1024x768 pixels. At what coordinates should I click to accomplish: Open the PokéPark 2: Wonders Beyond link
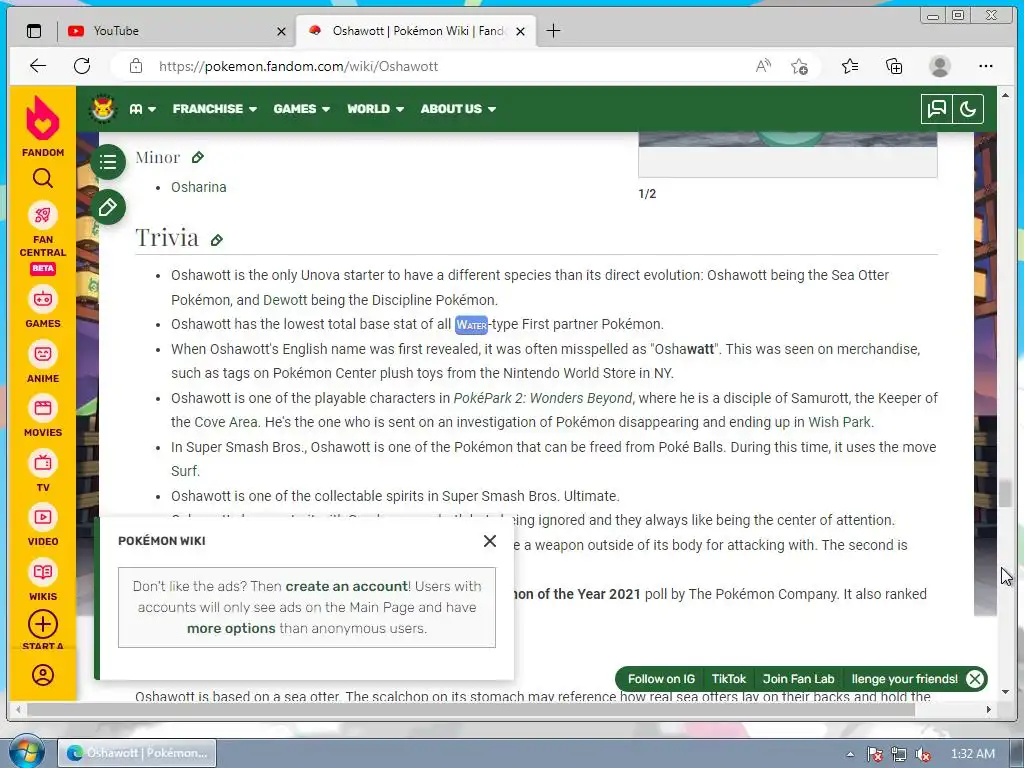pos(543,398)
